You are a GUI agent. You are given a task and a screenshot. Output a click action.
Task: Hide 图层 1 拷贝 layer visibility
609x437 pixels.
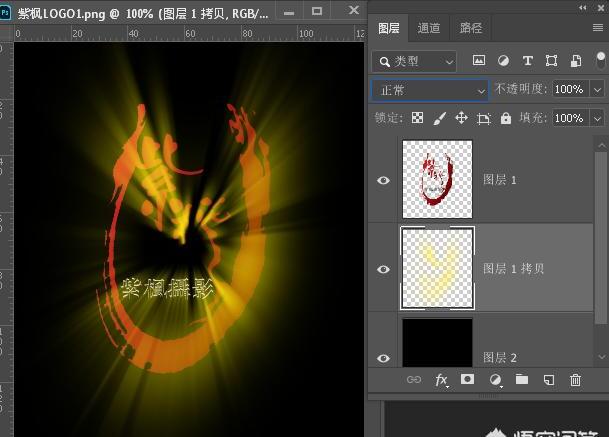(x=383, y=269)
